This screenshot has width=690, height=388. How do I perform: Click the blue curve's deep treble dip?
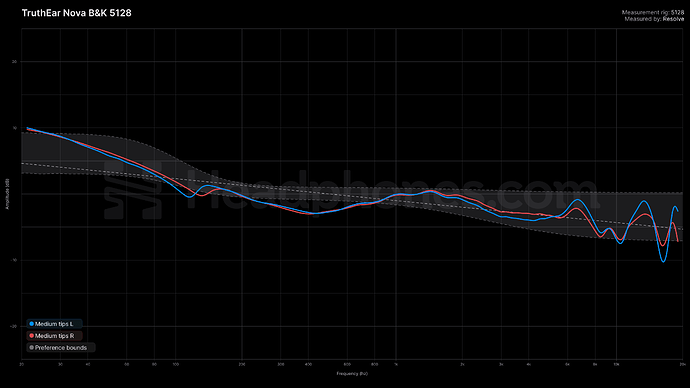pyautogui.click(x=663, y=261)
